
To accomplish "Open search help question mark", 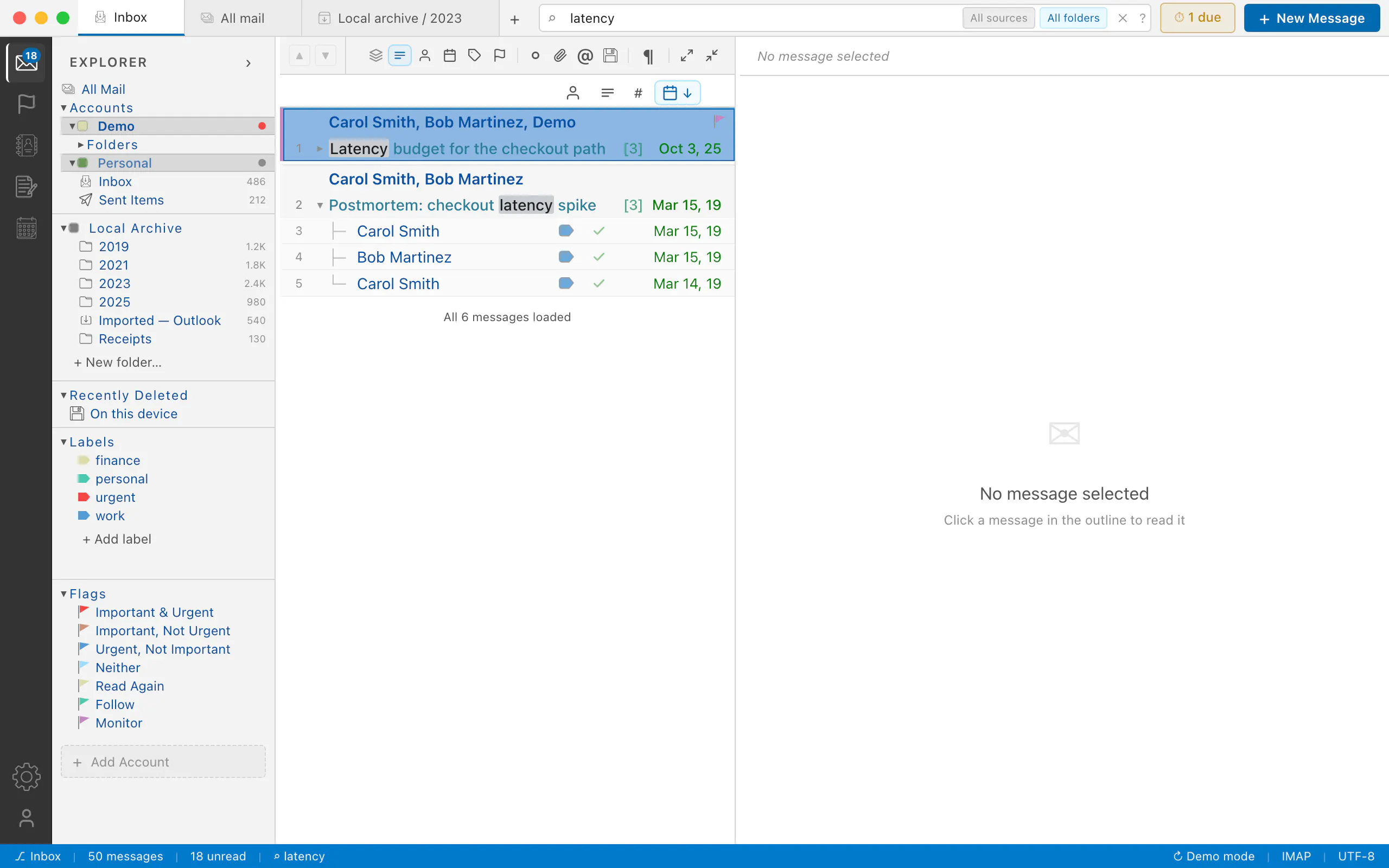I will point(1142,18).
